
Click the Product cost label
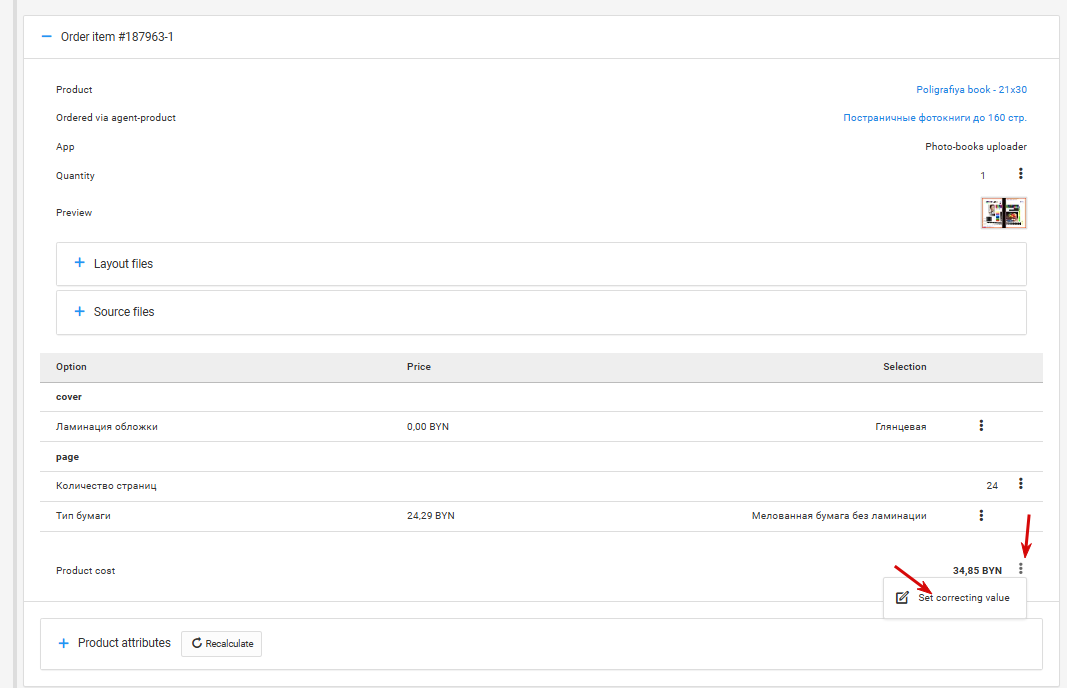pyautogui.click(x=86, y=571)
